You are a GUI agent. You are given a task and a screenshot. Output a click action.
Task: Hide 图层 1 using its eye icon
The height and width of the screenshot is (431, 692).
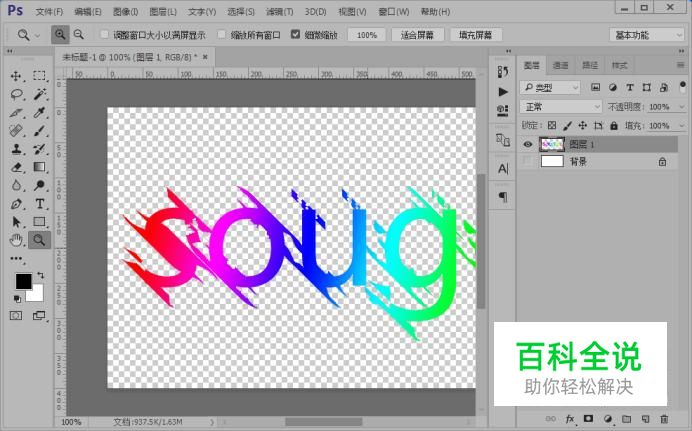pyautogui.click(x=529, y=144)
